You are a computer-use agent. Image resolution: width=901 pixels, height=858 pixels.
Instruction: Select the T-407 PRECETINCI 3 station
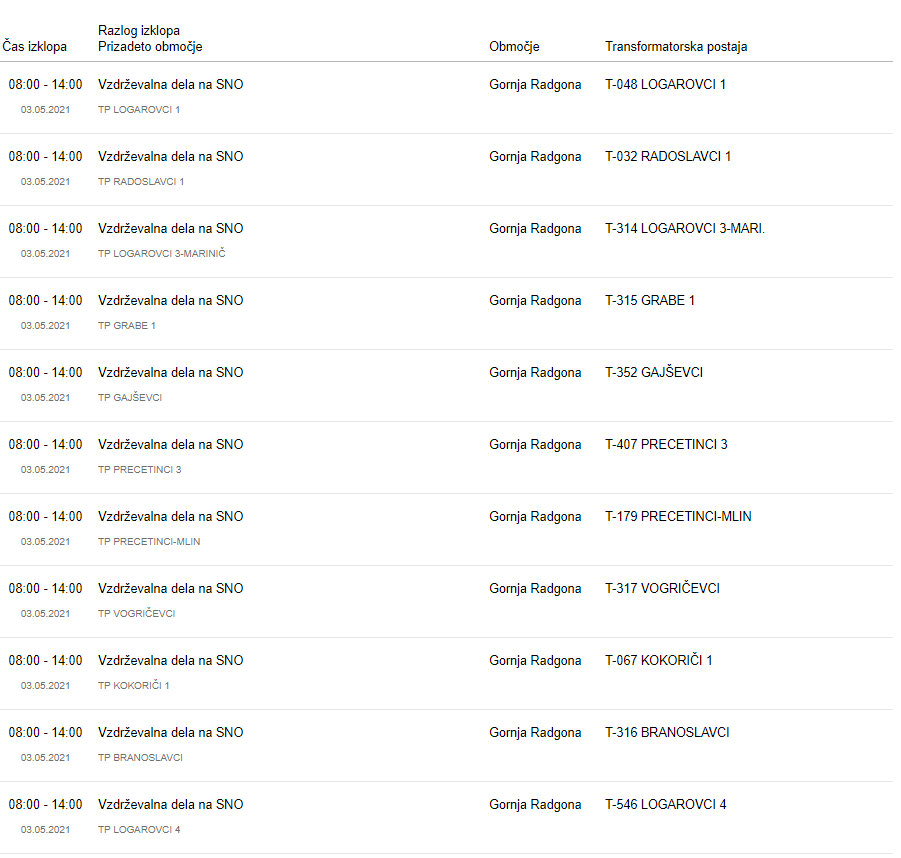coord(666,445)
